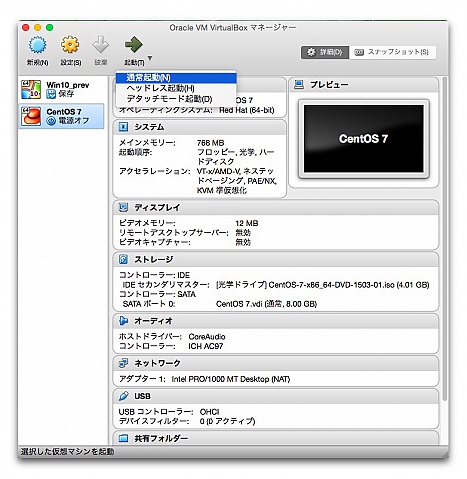Click the window title Oracle VM VirtualBox マネージャー

[x=233, y=28]
